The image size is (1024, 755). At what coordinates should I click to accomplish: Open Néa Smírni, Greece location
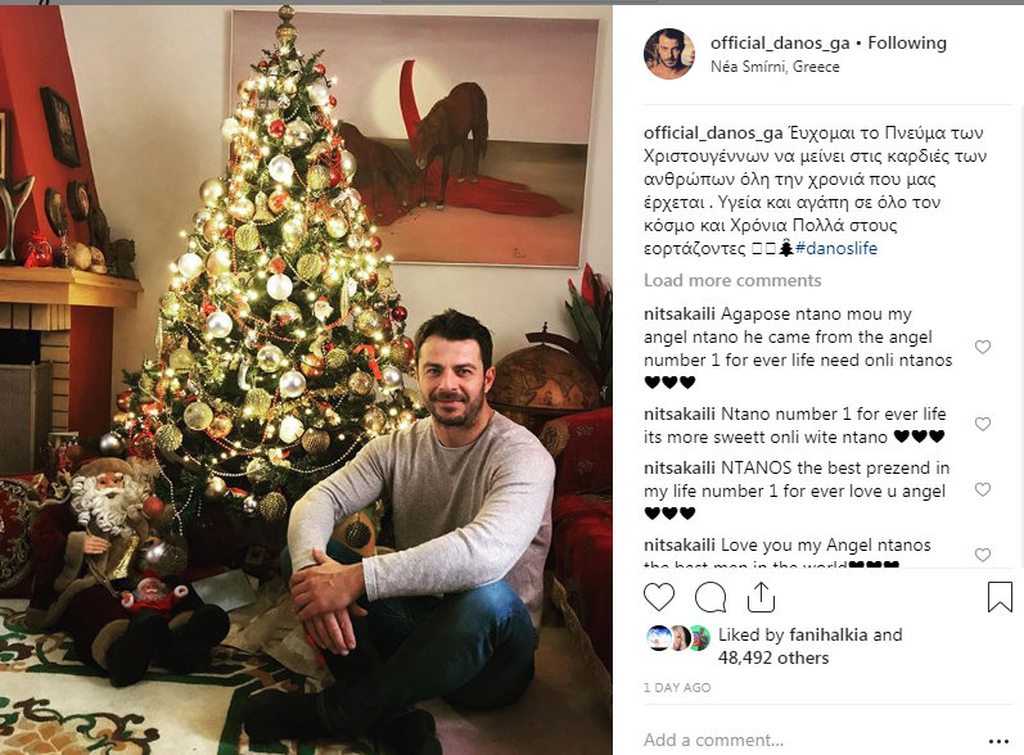775,67
